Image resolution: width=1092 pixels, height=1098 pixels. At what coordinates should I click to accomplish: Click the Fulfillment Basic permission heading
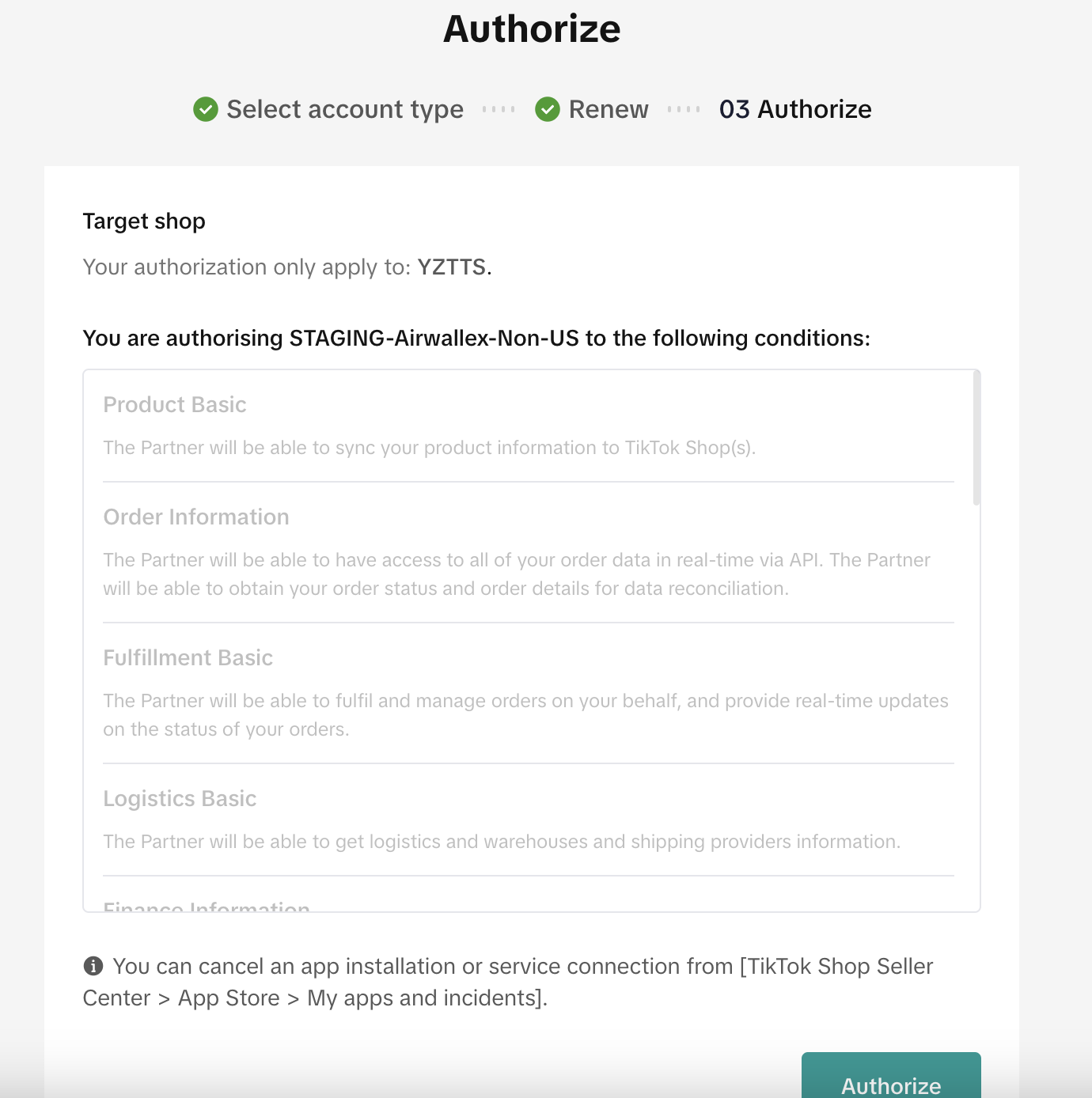[x=188, y=658]
